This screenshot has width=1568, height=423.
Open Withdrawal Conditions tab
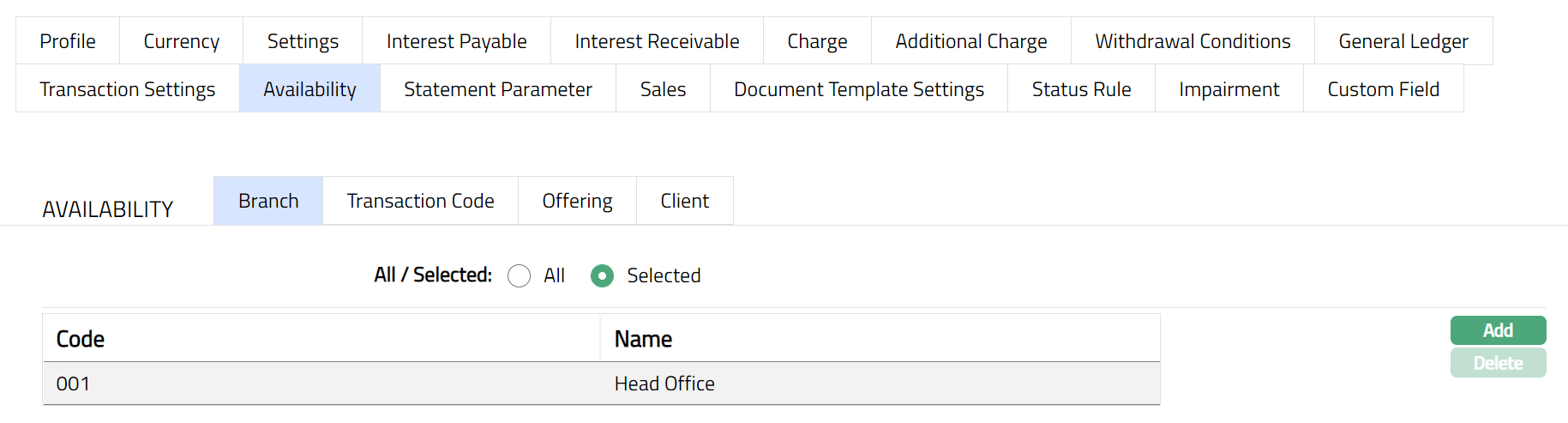(1193, 41)
